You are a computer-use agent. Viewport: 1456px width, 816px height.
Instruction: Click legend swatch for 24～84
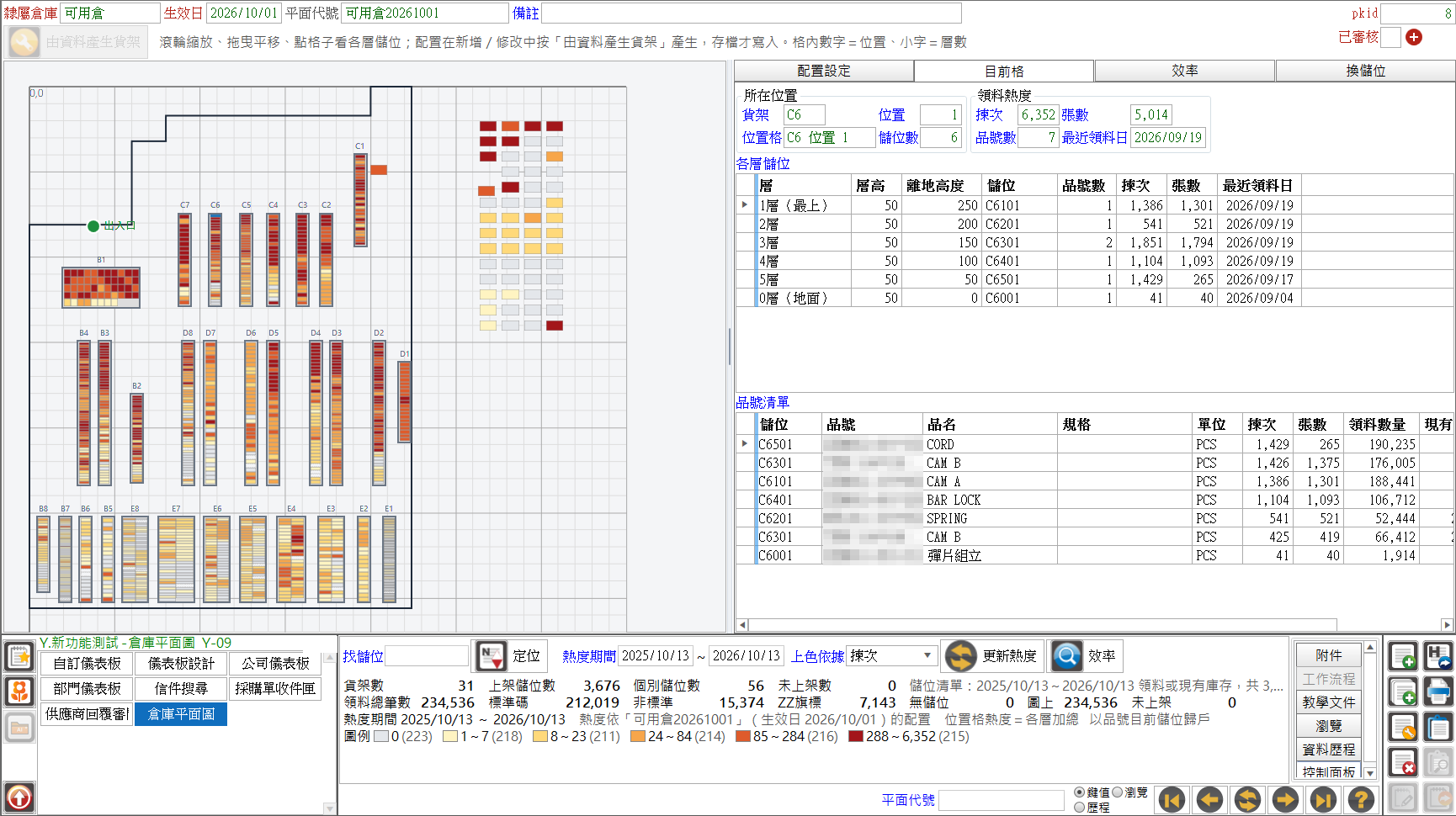[x=638, y=737]
